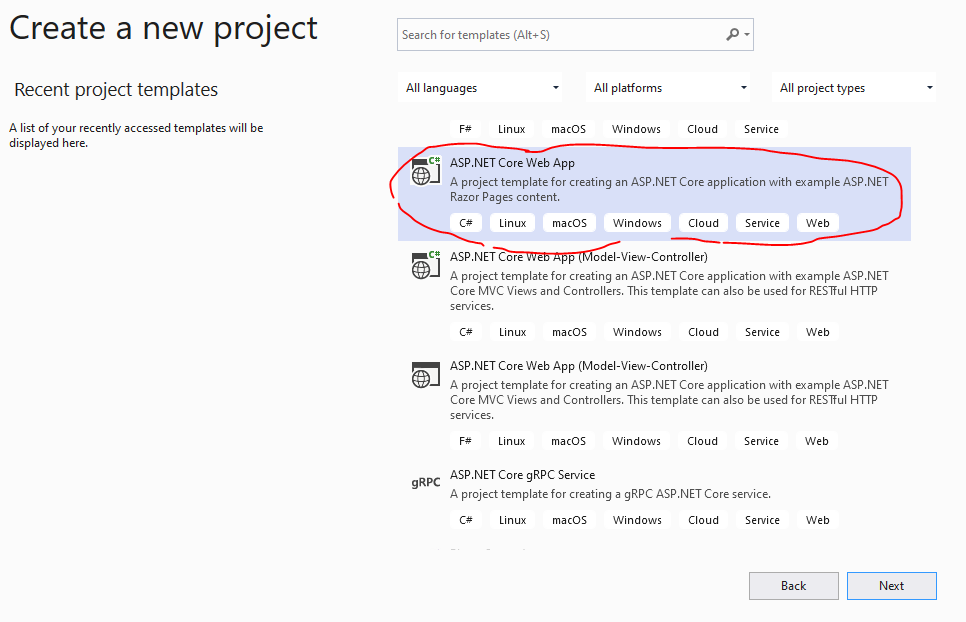The width and height of the screenshot is (966, 622).
Task: Click the Windows tag on the highlighted template
Action: [x=636, y=222]
